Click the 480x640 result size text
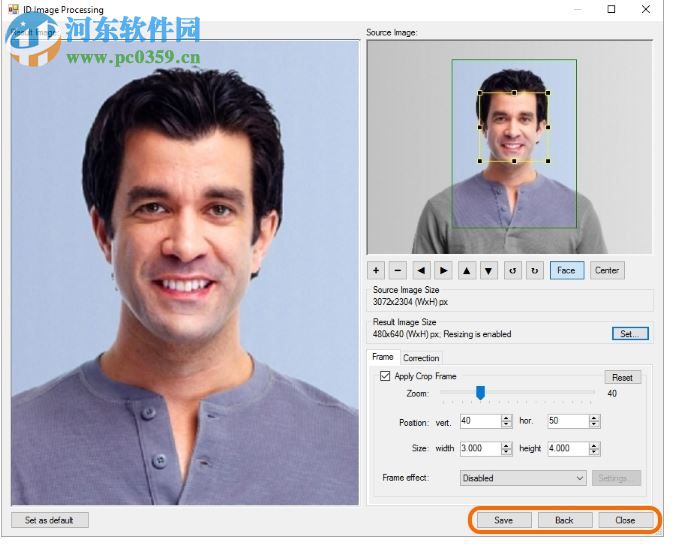This screenshot has height=544, width=676. (442, 334)
